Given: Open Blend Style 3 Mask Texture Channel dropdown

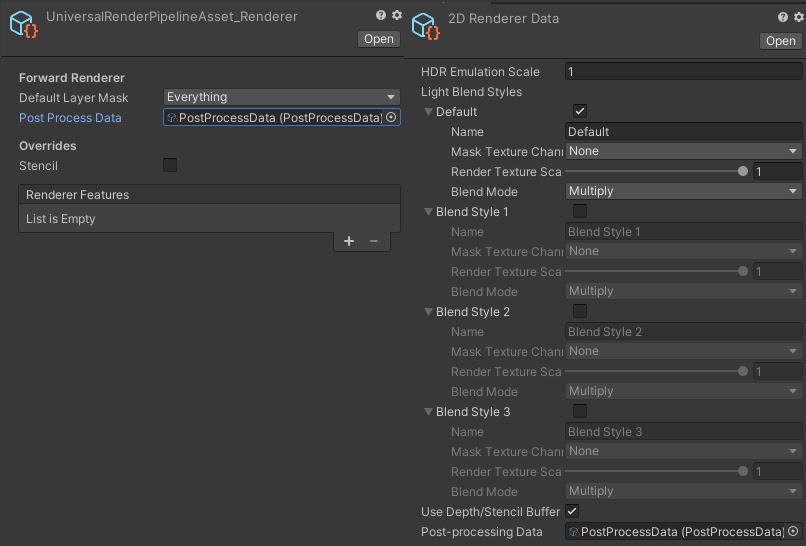Looking at the screenshot, I should click(x=684, y=451).
